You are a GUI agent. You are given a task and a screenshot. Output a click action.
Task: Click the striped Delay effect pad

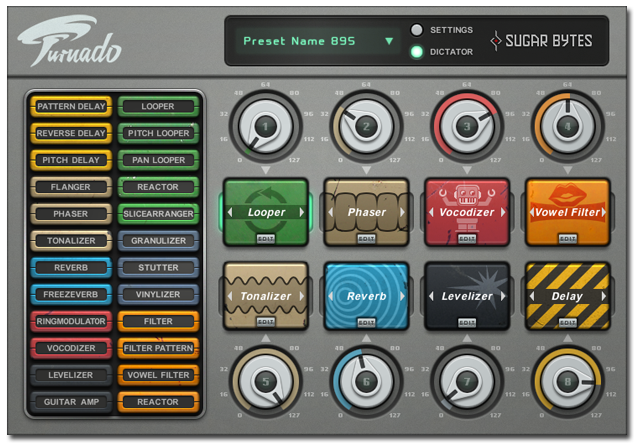click(x=568, y=296)
